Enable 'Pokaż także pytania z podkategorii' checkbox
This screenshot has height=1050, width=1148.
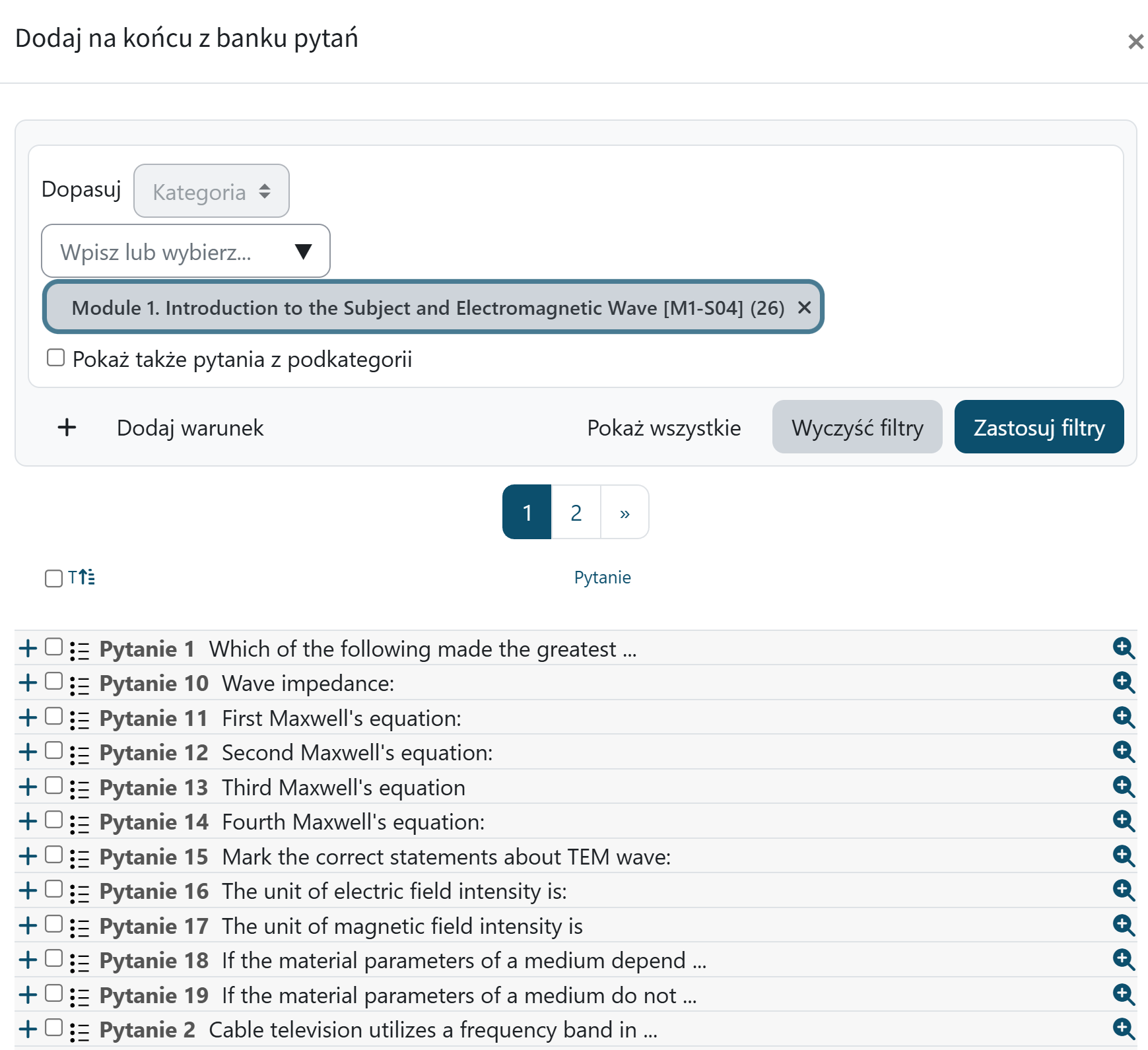pyautogui.click(x=56, y=358)
